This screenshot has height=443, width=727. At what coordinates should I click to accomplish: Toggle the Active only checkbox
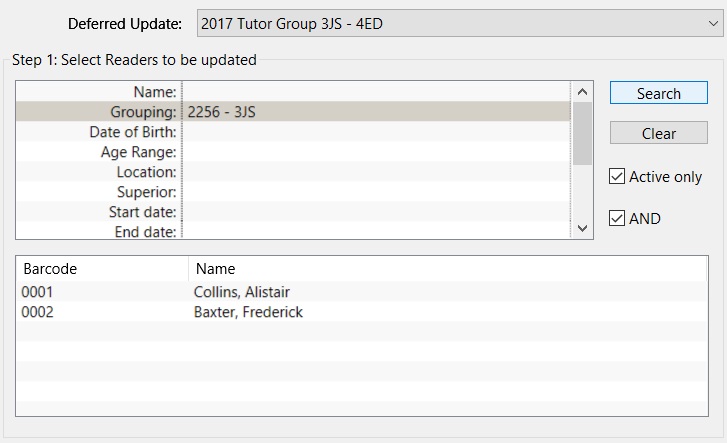[617, 176]
